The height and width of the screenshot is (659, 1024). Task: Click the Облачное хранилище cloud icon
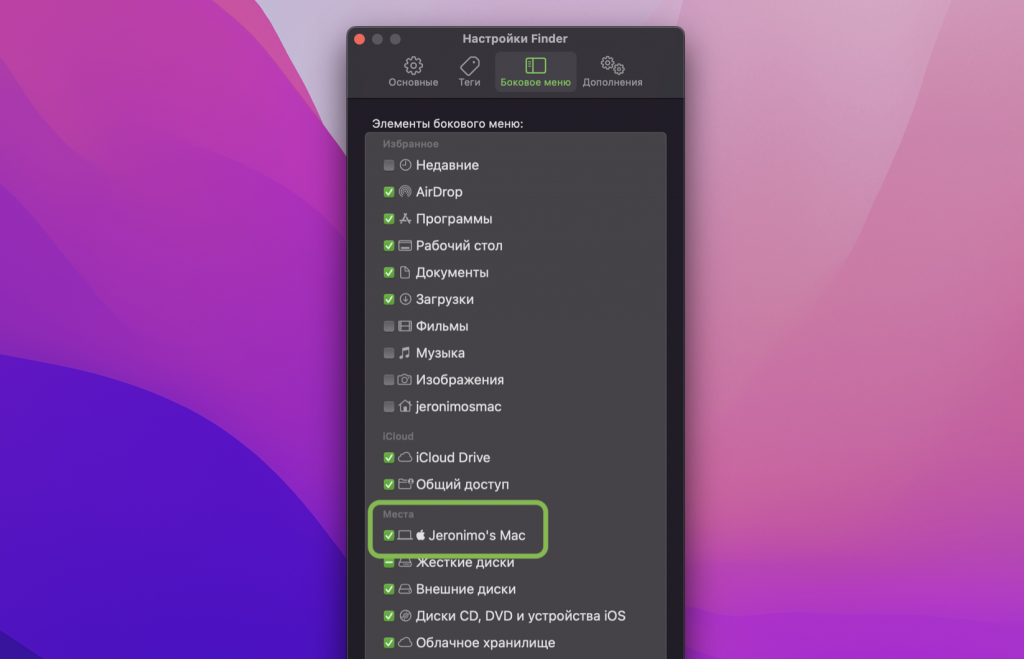pos(405,643)
